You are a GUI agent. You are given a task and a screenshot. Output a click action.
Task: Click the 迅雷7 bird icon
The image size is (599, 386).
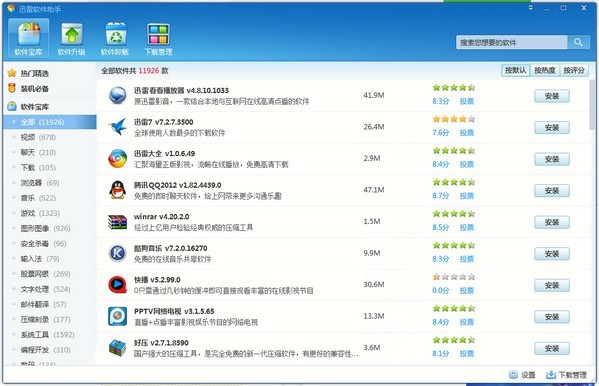coord(117,127)
